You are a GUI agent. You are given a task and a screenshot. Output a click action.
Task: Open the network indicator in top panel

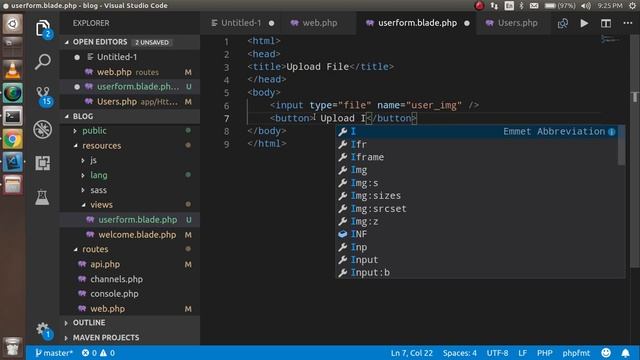[x=494, y=6]
